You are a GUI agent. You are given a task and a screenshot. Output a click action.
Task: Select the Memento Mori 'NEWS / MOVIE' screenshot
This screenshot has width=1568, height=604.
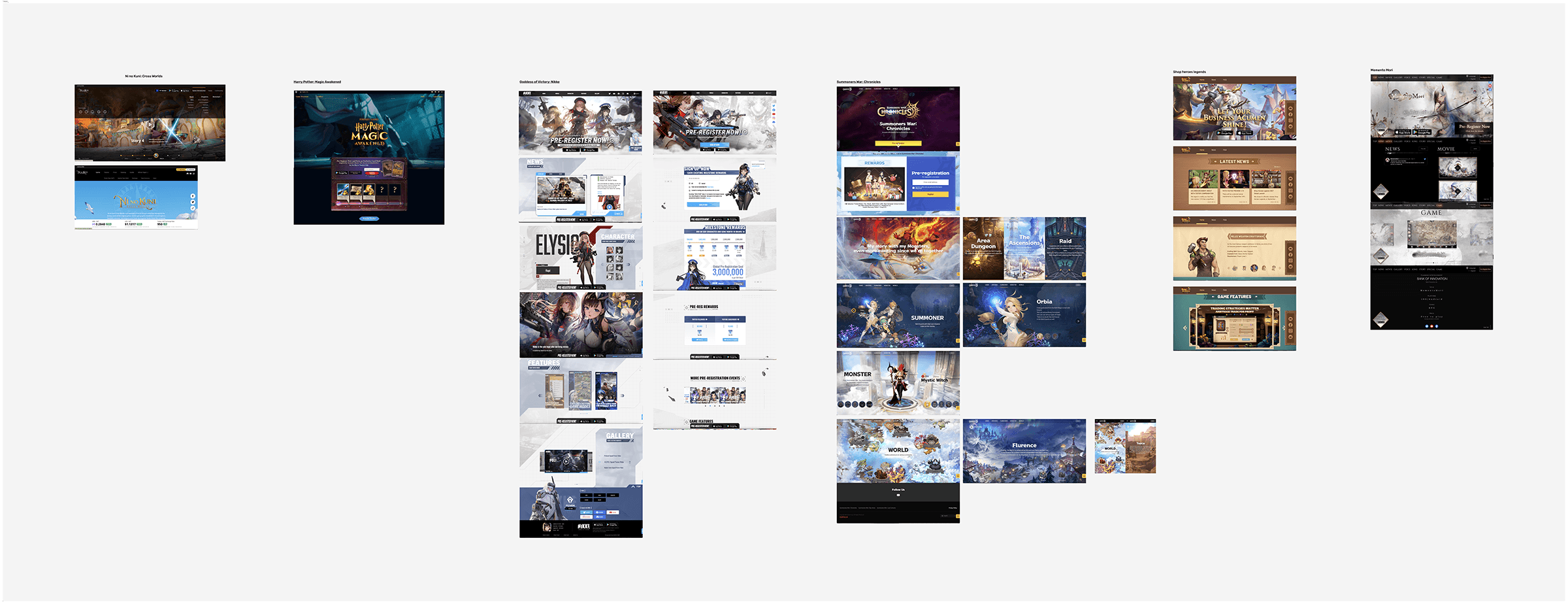[1432, 170]
